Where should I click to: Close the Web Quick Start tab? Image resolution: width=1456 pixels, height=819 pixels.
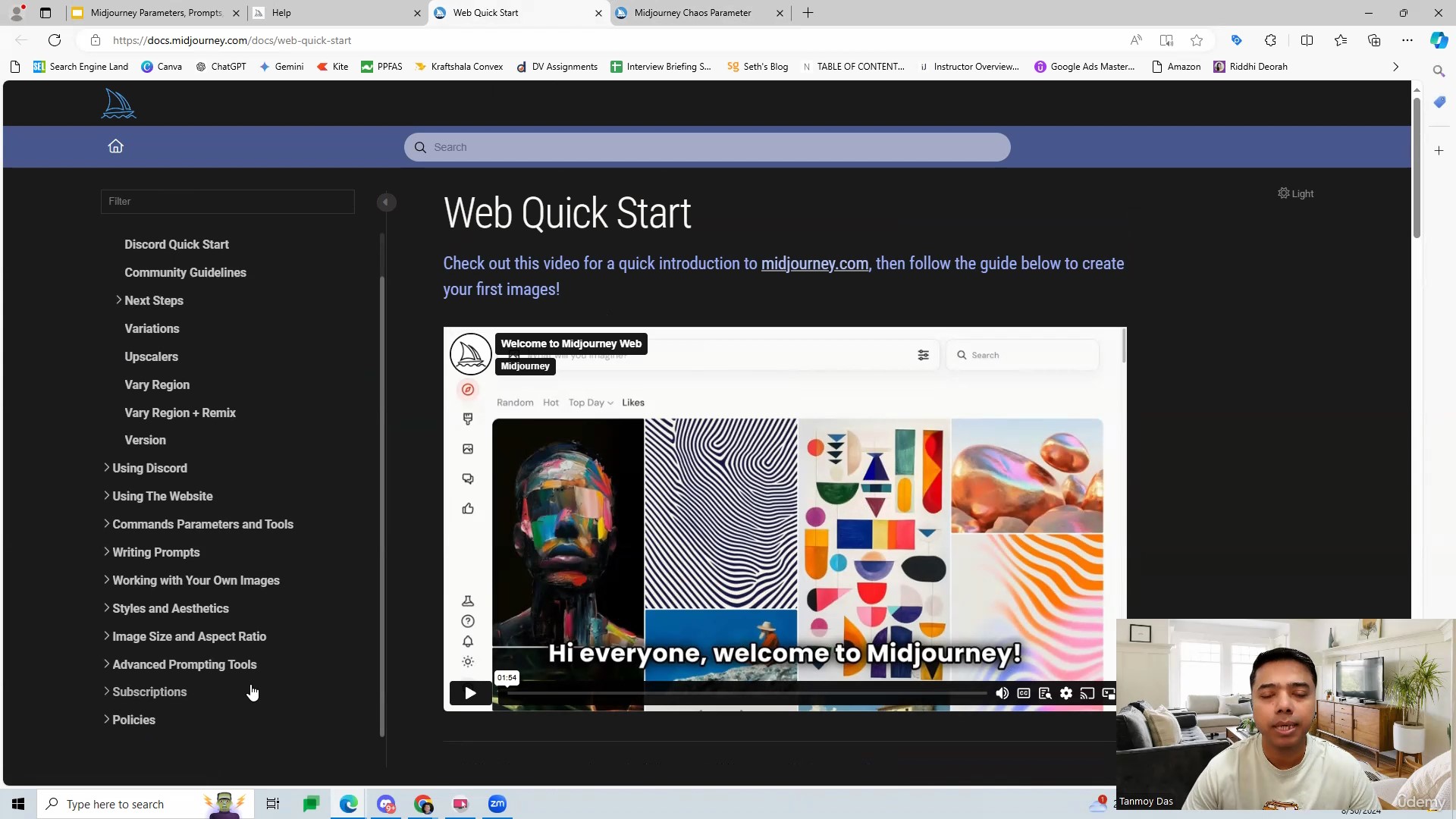[598, 13]
